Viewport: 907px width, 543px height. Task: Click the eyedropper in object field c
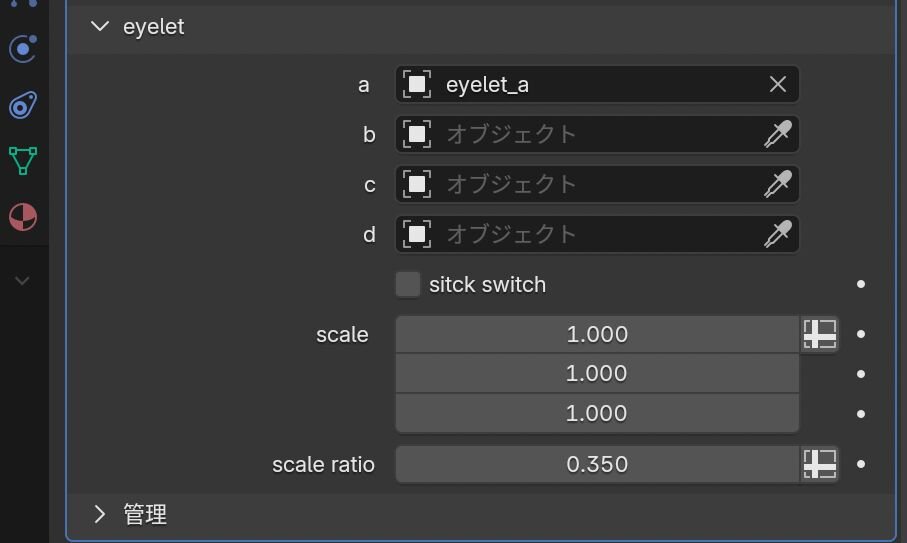778,184
